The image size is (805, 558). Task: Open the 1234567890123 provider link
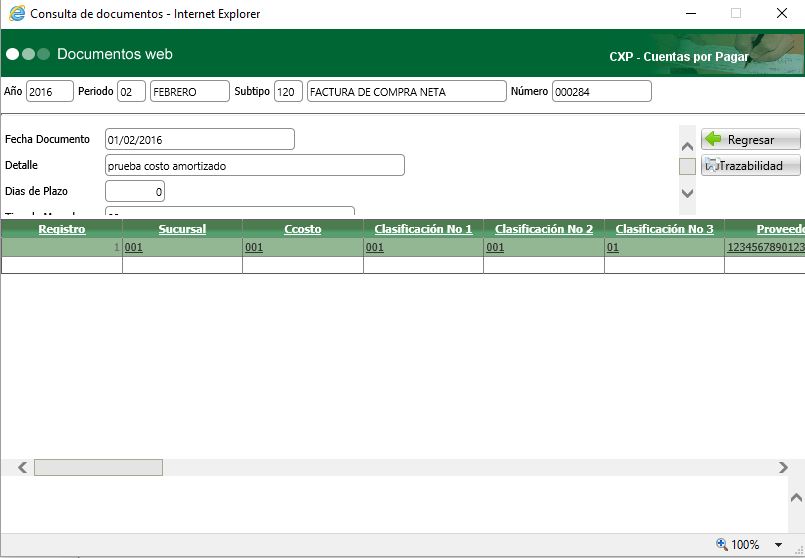point(765,247)
